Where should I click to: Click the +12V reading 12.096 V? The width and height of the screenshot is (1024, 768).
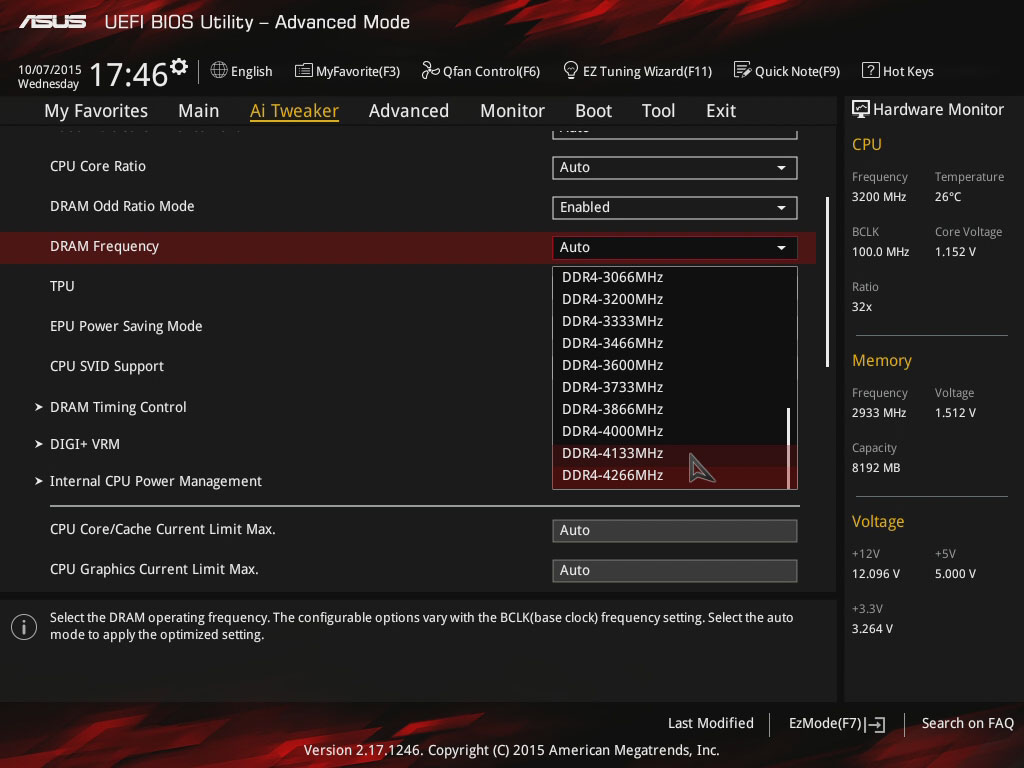point(876,574)
